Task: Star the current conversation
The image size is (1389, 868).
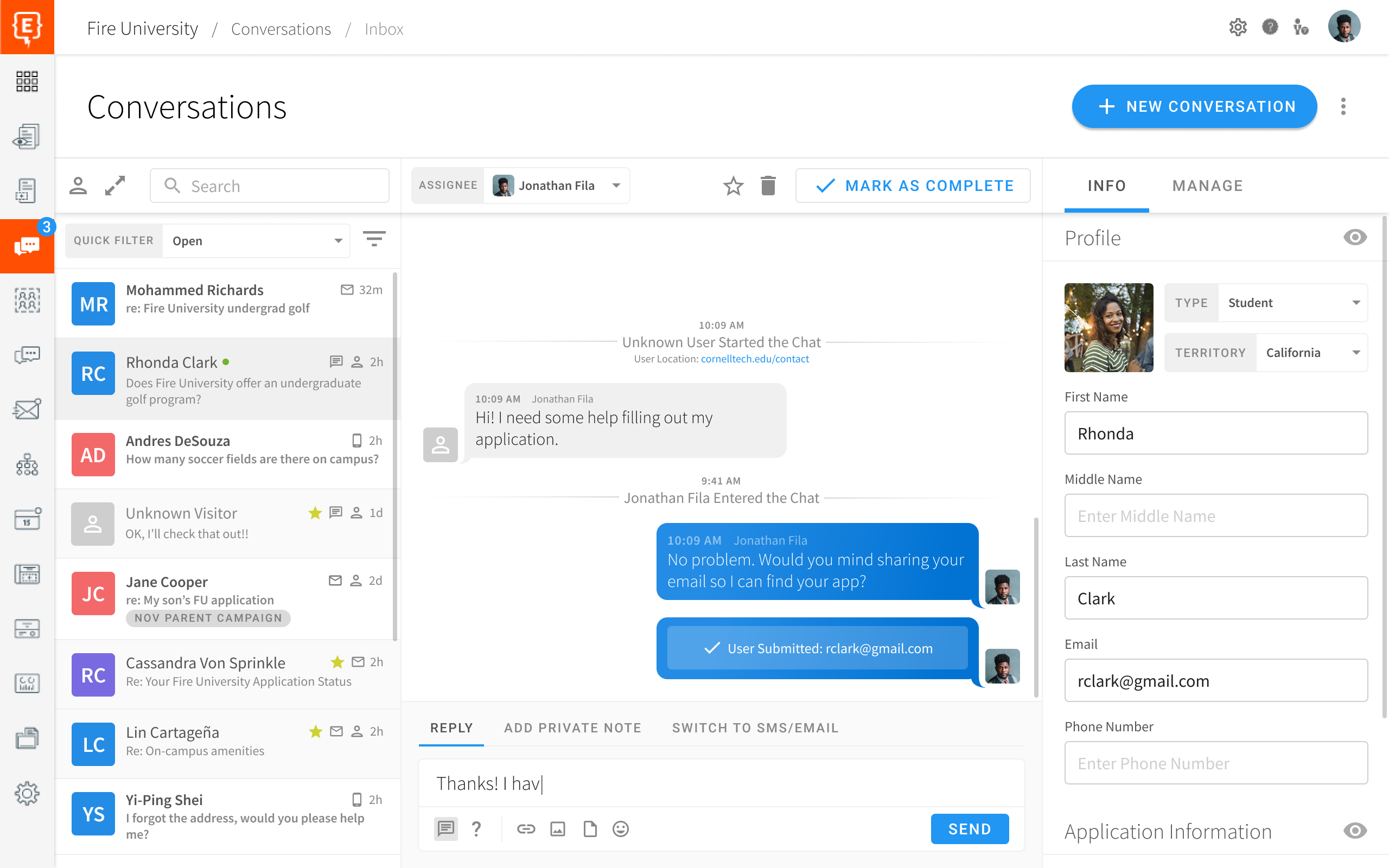Action: 733,186
